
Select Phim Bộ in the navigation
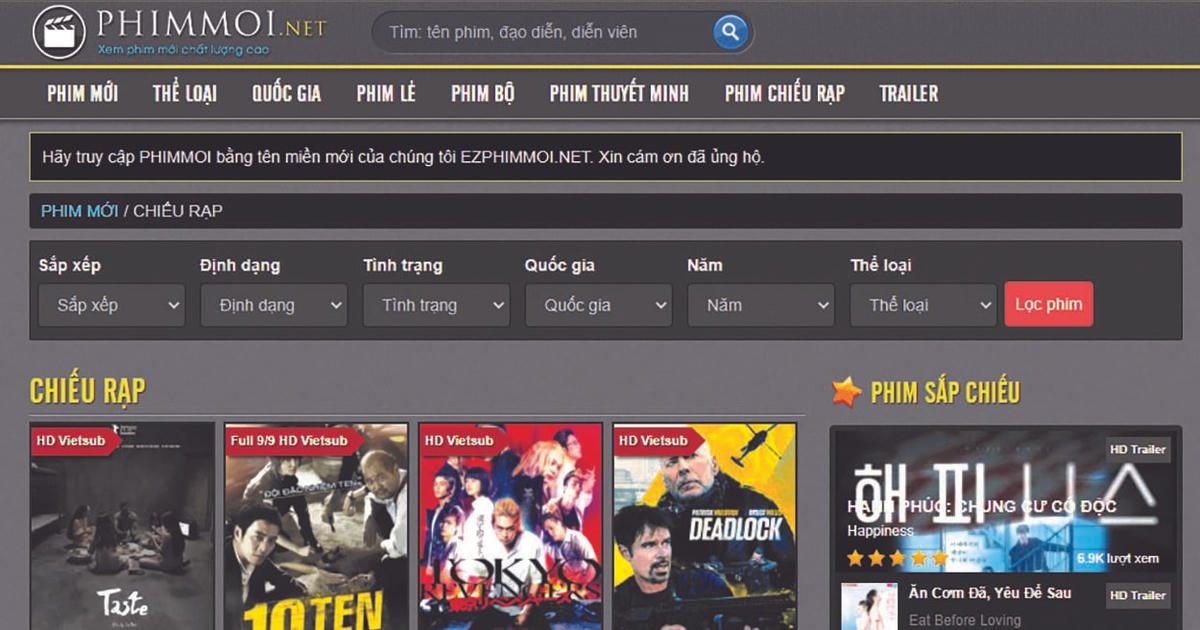tap(483, 94)
